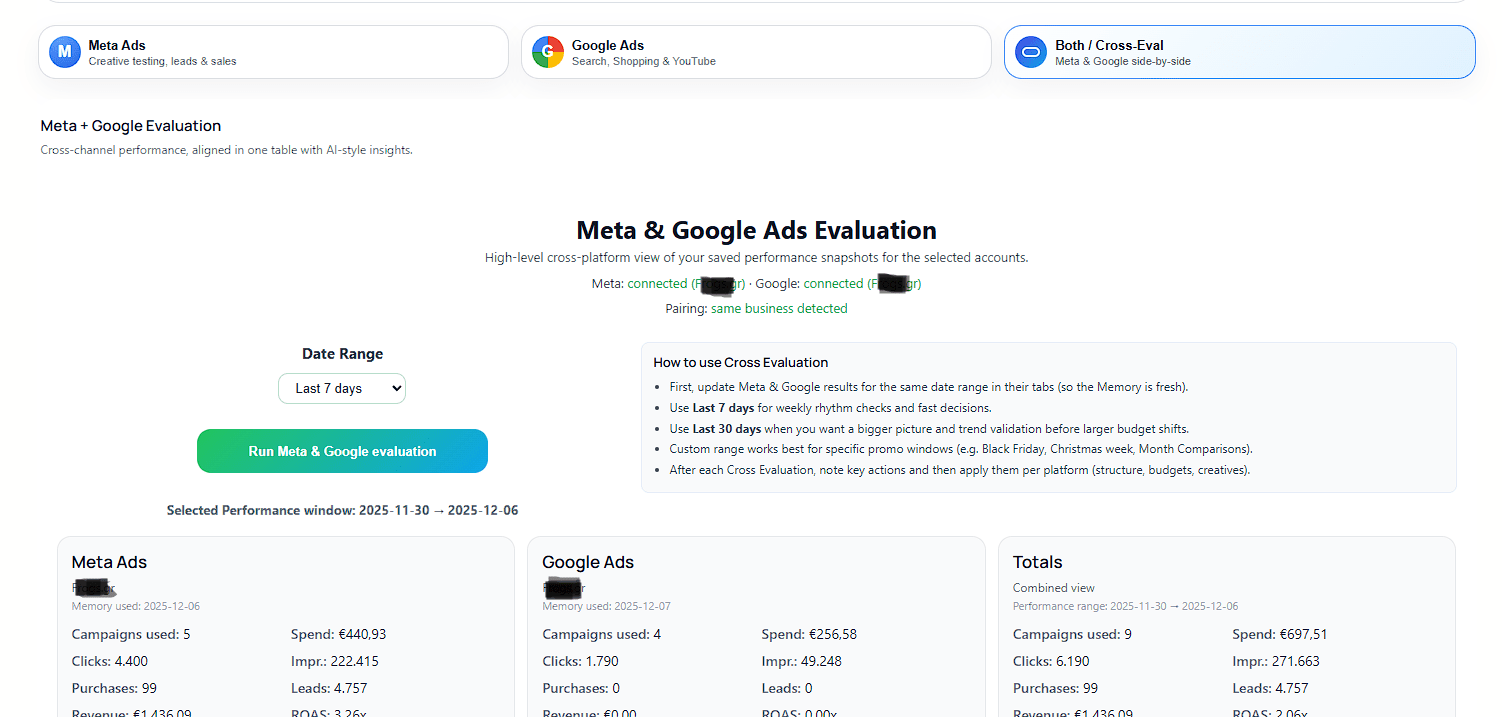Click Google 'Leads: 0' text

tap(787, 688)
